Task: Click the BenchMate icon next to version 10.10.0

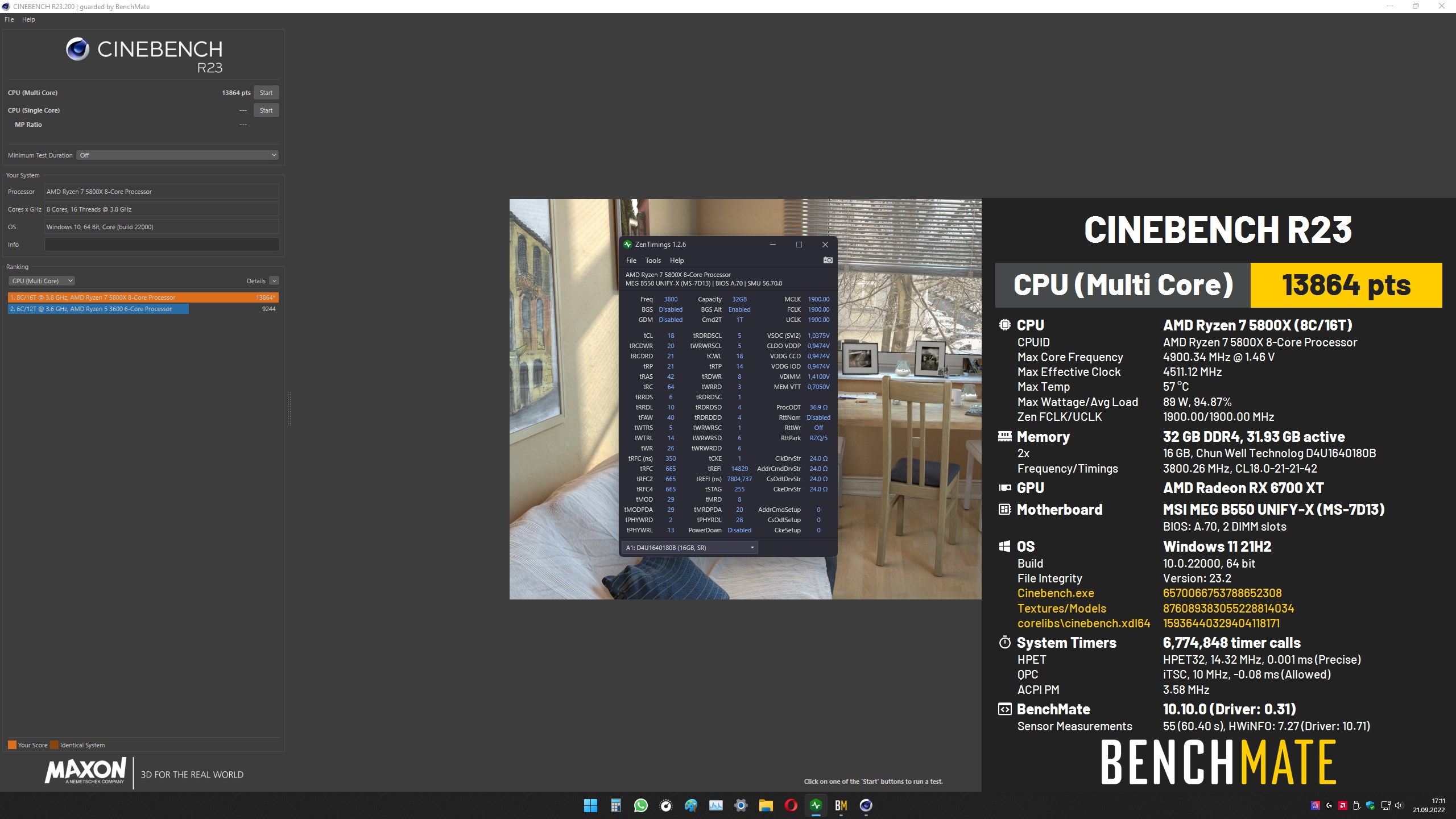Action: coord(1004,709)
